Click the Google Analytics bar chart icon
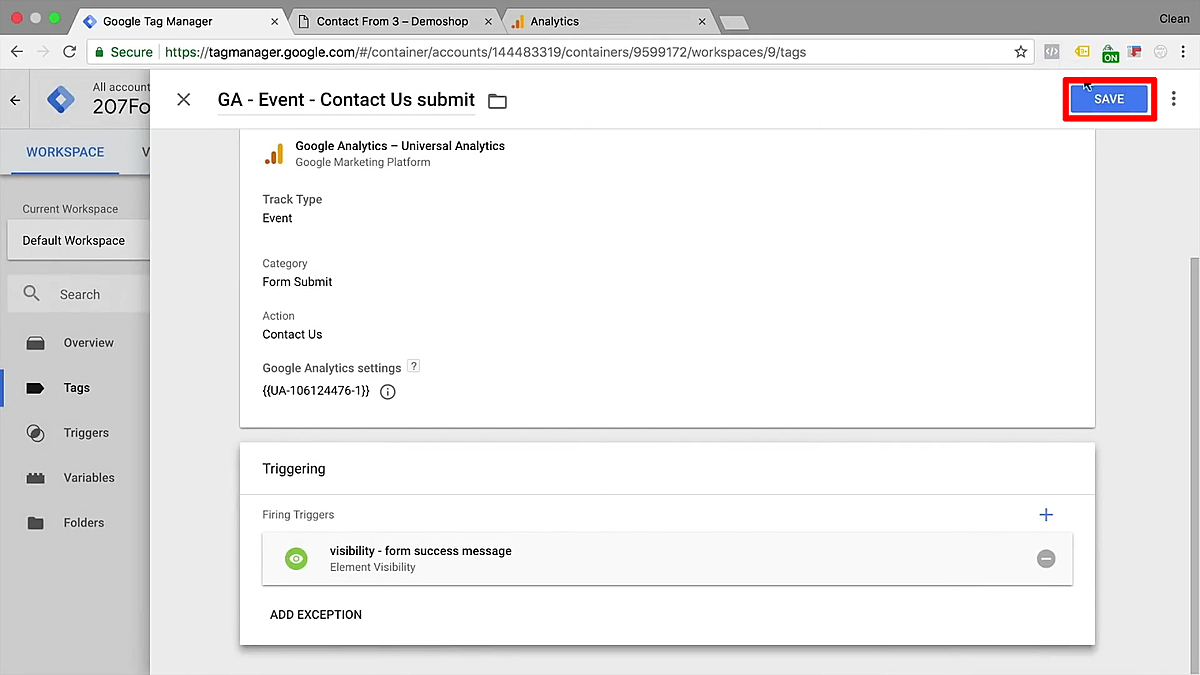 [273, 153]
